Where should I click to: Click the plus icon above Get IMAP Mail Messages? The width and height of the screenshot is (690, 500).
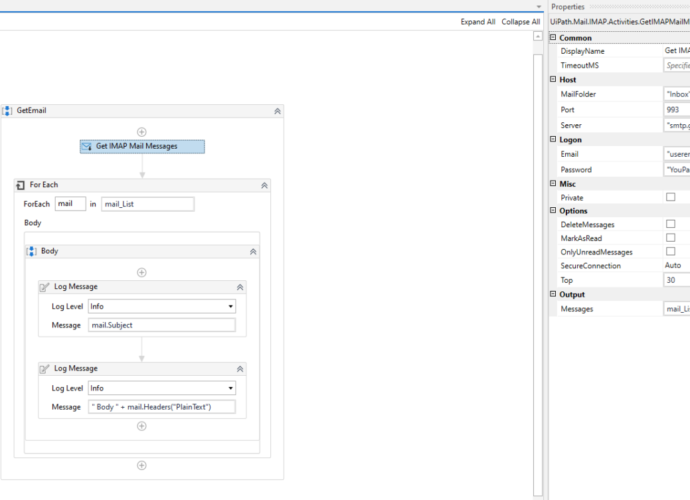[142, 131]
